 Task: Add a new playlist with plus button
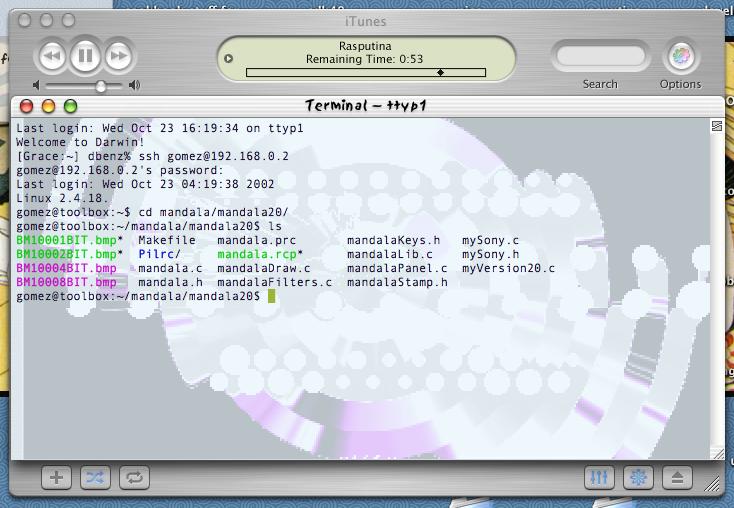(x=56, y=478)
